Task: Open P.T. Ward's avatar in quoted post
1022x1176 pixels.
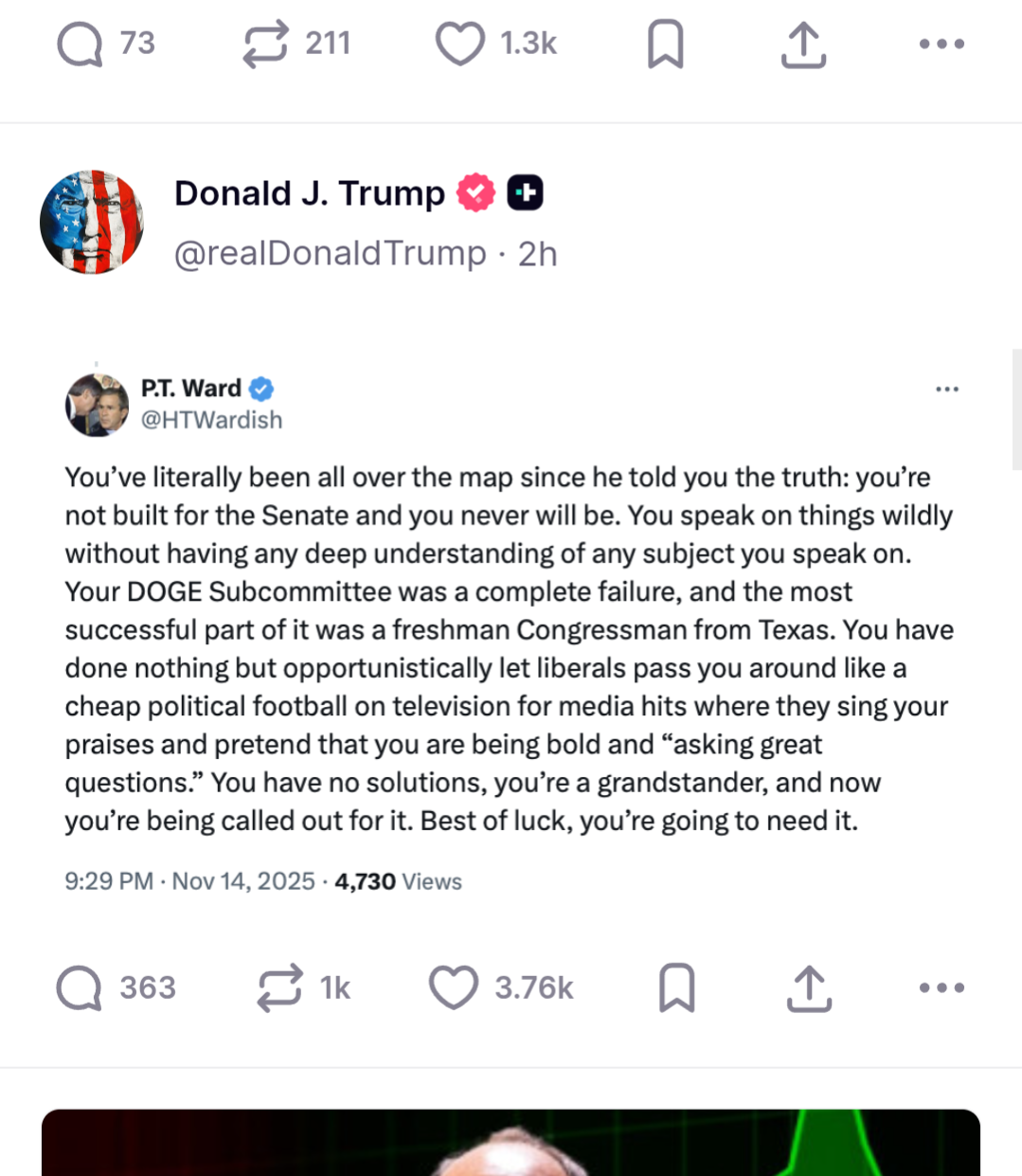Action: tap(97, 405)
